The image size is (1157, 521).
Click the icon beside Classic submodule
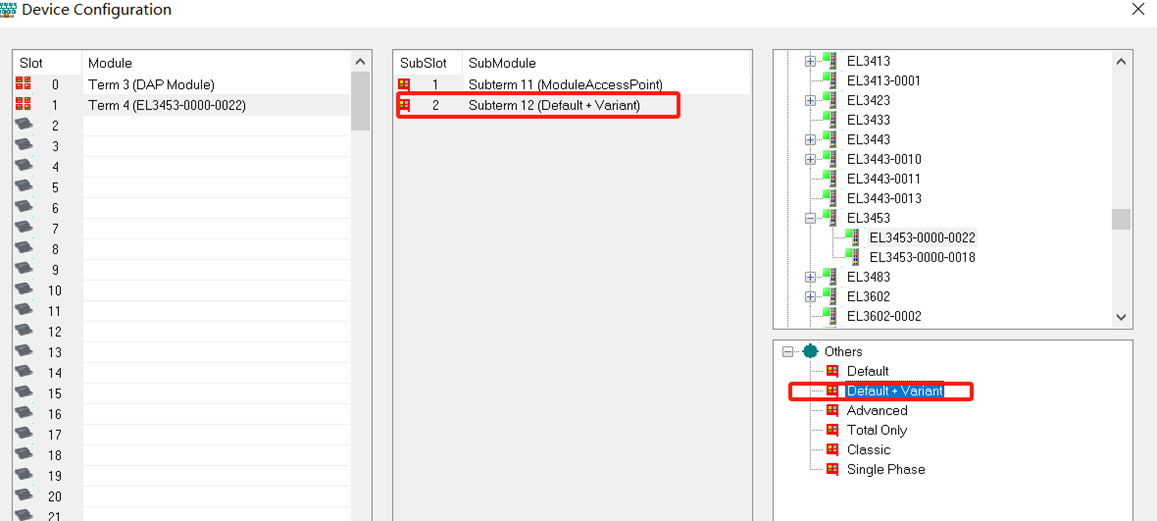tap(832, 449)
